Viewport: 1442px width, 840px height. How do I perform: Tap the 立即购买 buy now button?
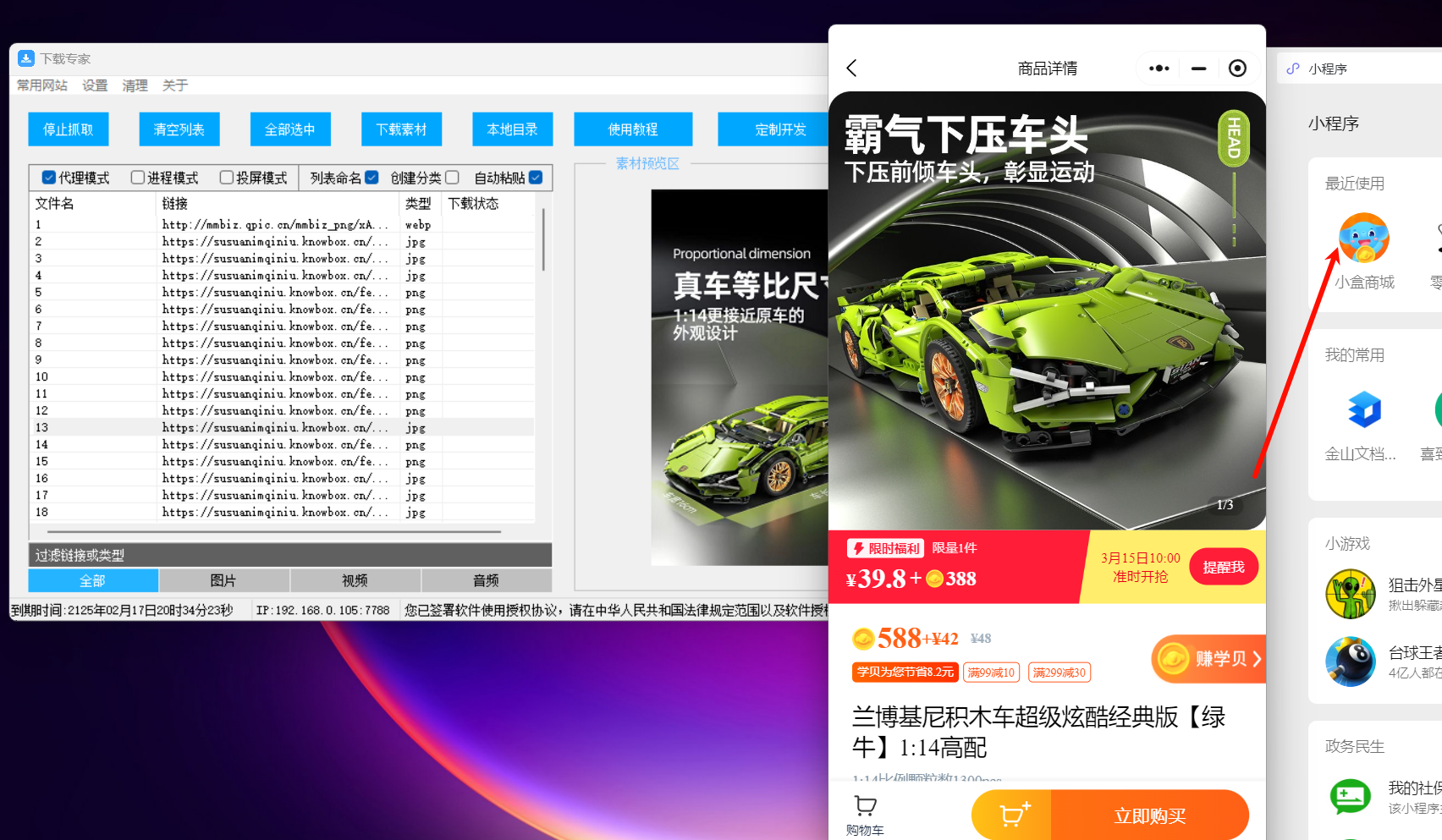[x=1150, y=816]
